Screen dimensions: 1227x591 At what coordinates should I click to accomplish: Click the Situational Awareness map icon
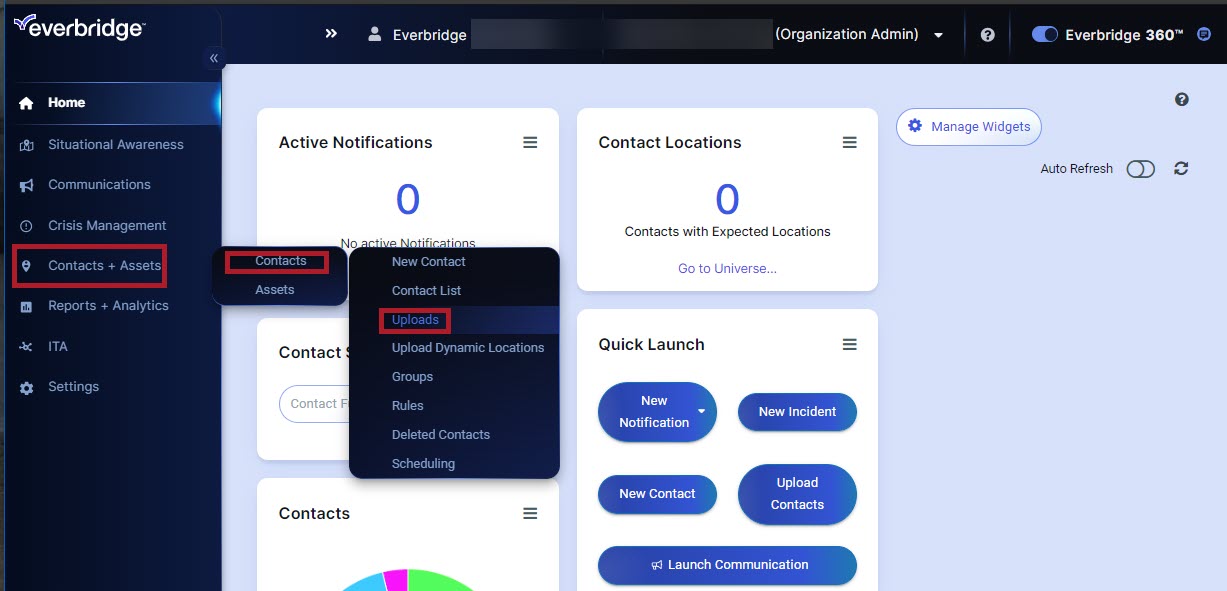[x=27, y=145]
